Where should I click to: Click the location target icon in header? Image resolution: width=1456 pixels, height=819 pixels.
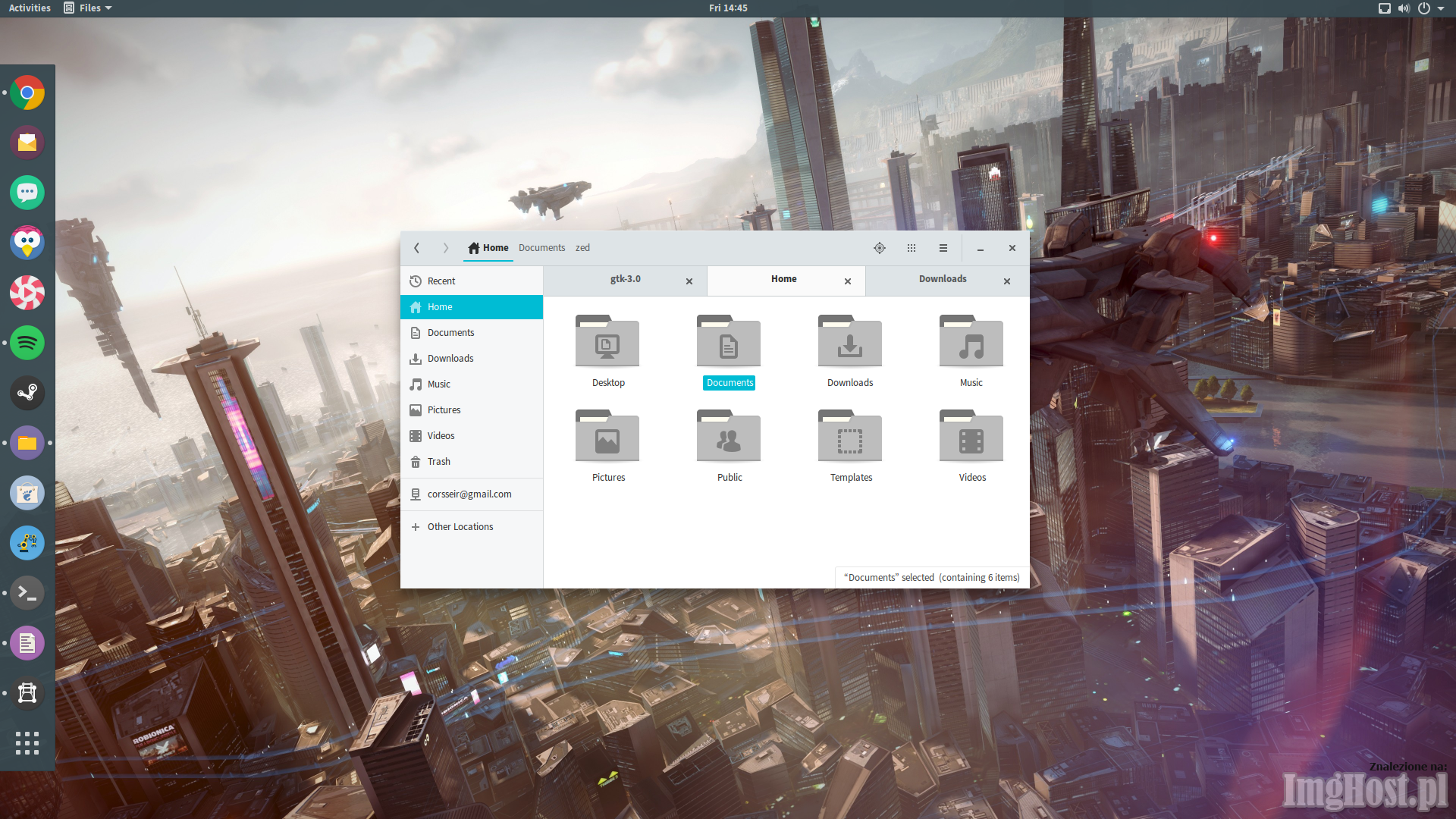880,248
